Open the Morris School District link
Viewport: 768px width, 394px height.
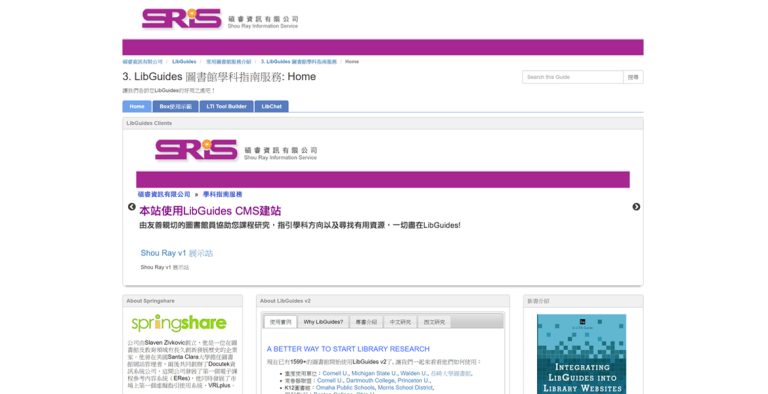(x=406, y=388)
